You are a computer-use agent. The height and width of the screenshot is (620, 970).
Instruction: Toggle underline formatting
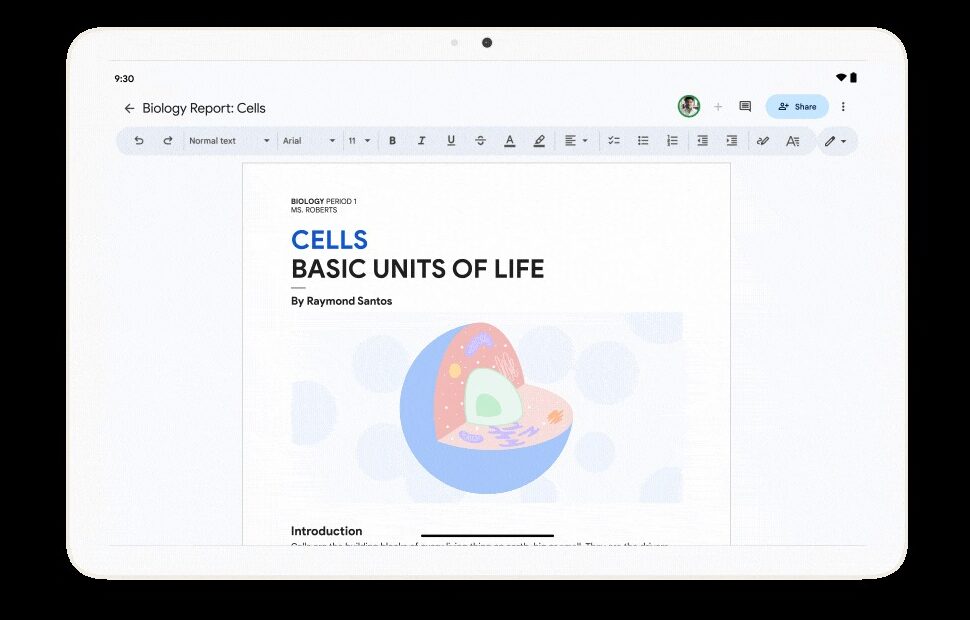point(451,141)
